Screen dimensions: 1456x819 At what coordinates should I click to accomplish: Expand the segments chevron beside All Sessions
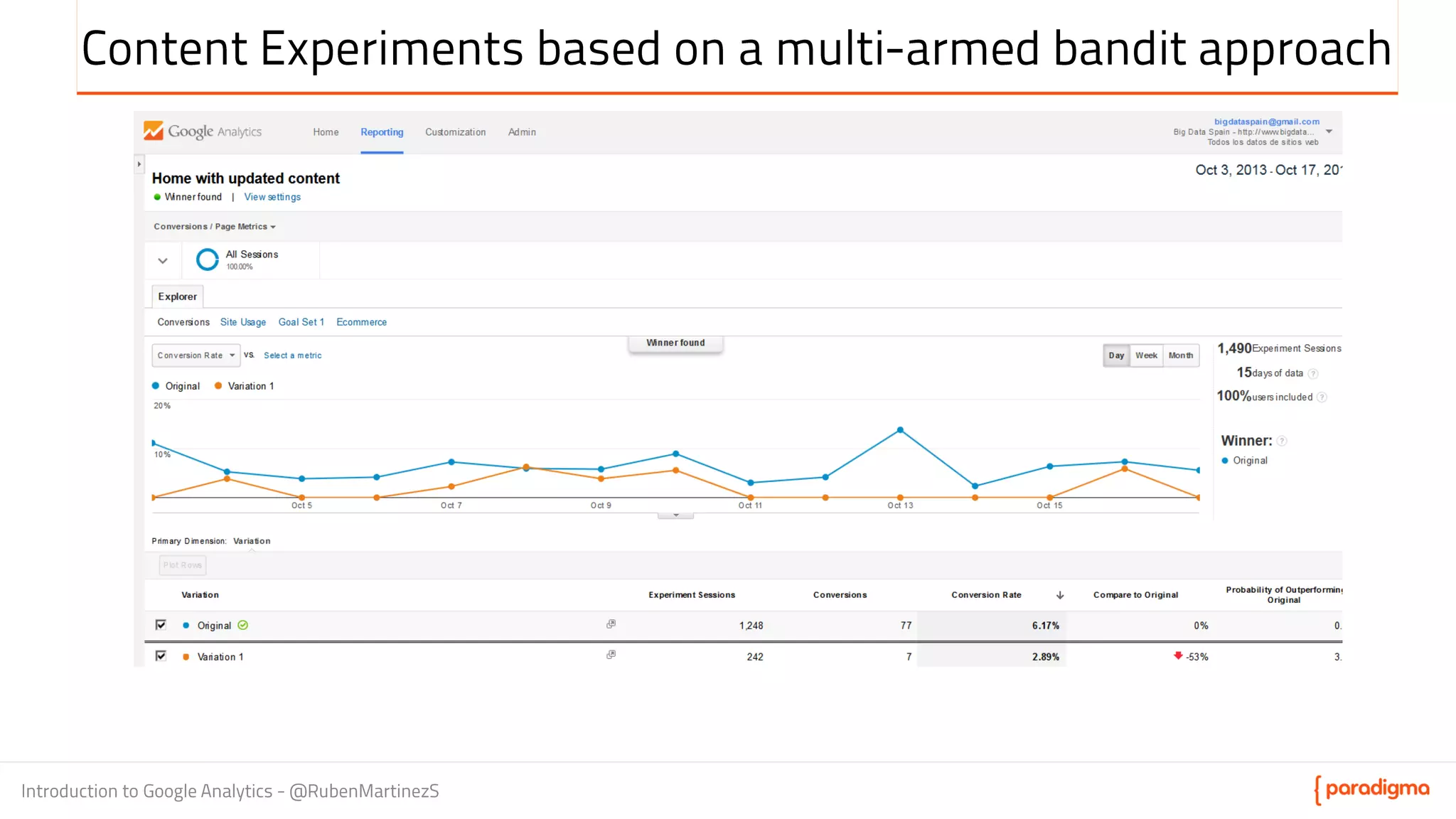coord(163,261)
